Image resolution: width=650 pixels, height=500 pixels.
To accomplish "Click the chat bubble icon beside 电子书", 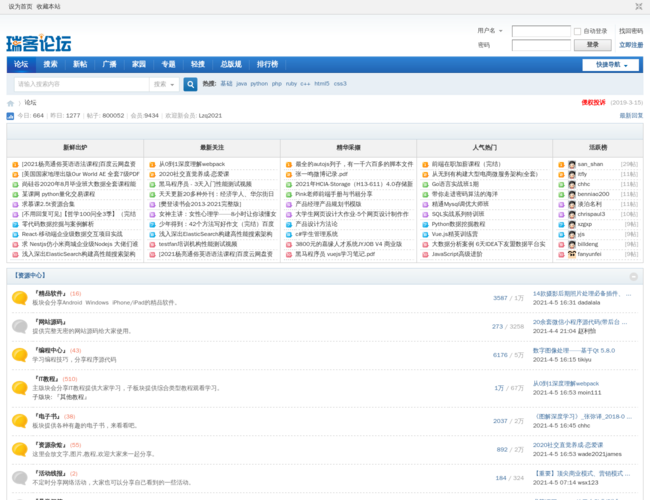I will click(x=19, y=420).
